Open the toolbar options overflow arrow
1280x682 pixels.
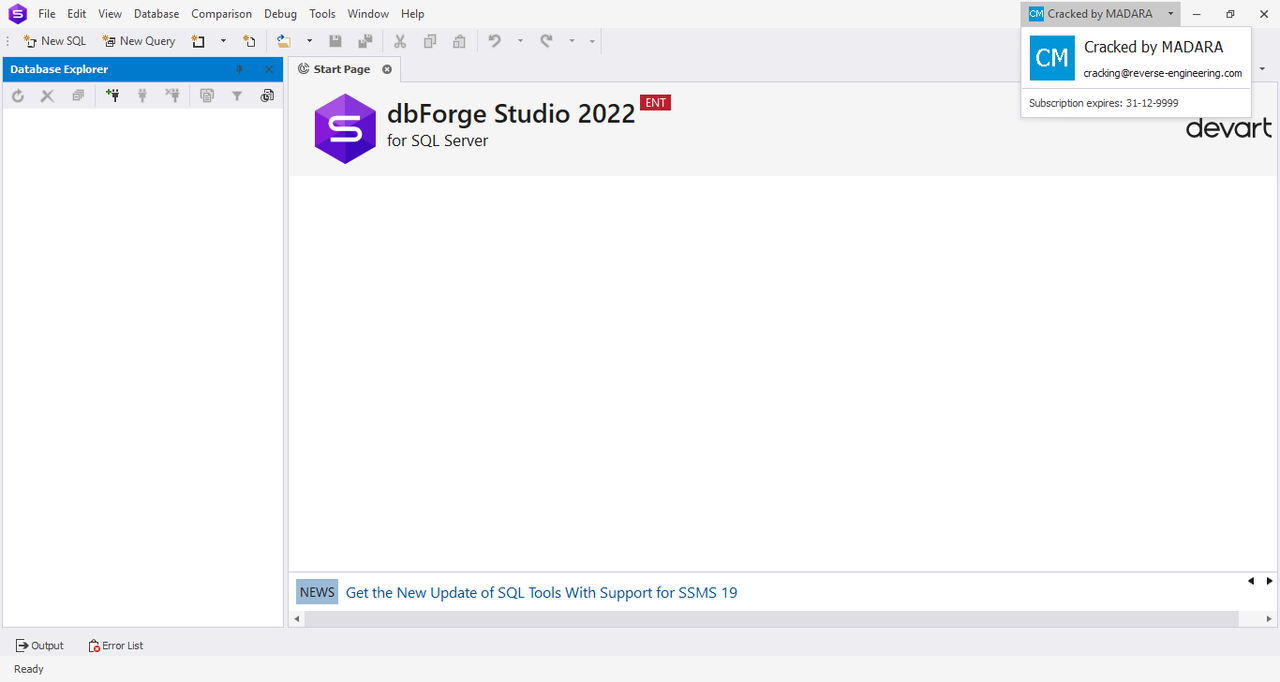[x=592, y=41]
